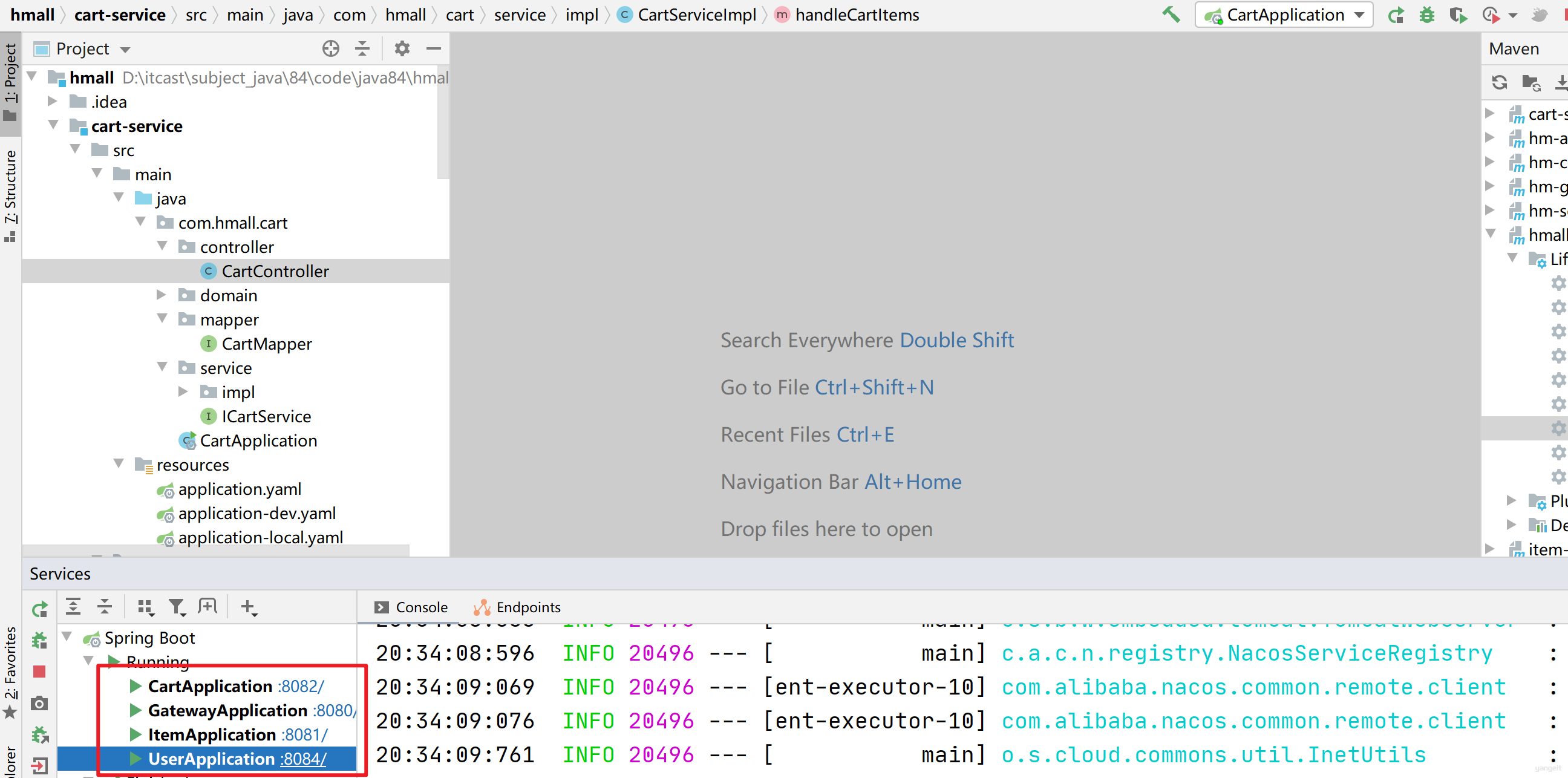Start debugging with the bug icon
This screenshot has width=1568, height=778.
click(x=1428, y=15)
